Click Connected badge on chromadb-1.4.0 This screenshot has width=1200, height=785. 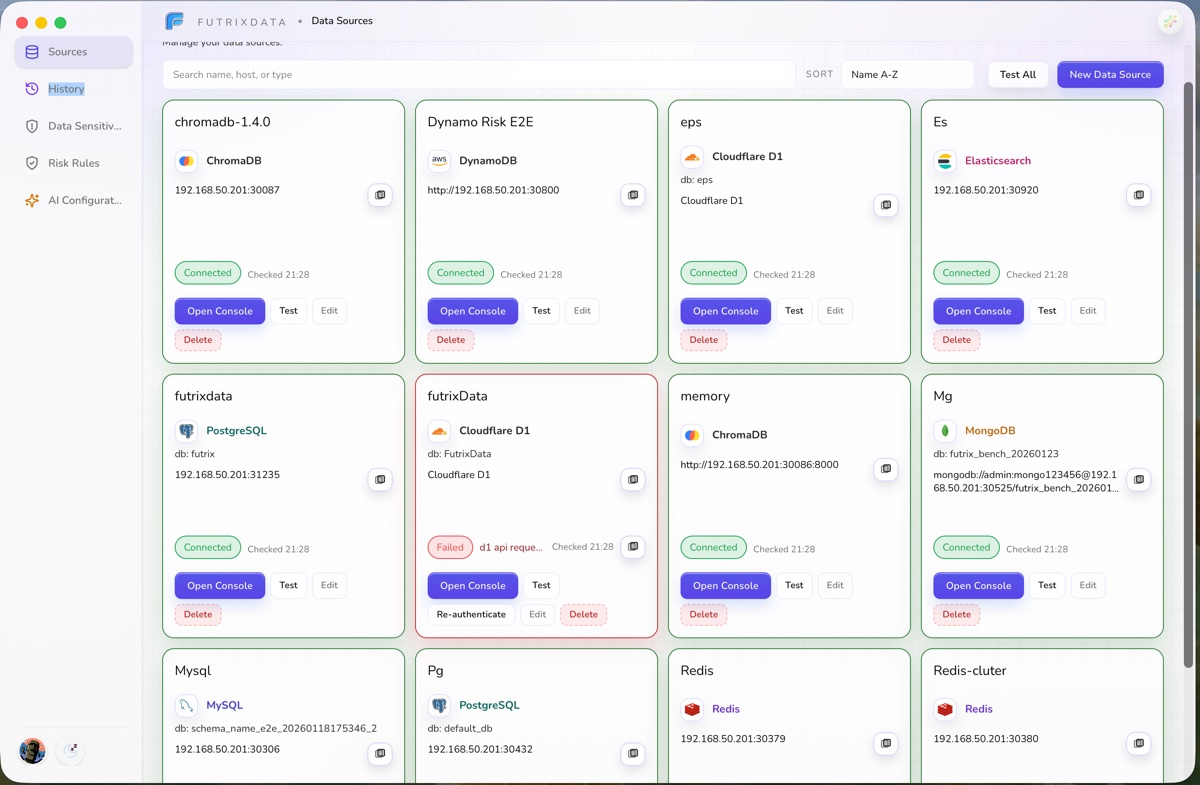208,273
